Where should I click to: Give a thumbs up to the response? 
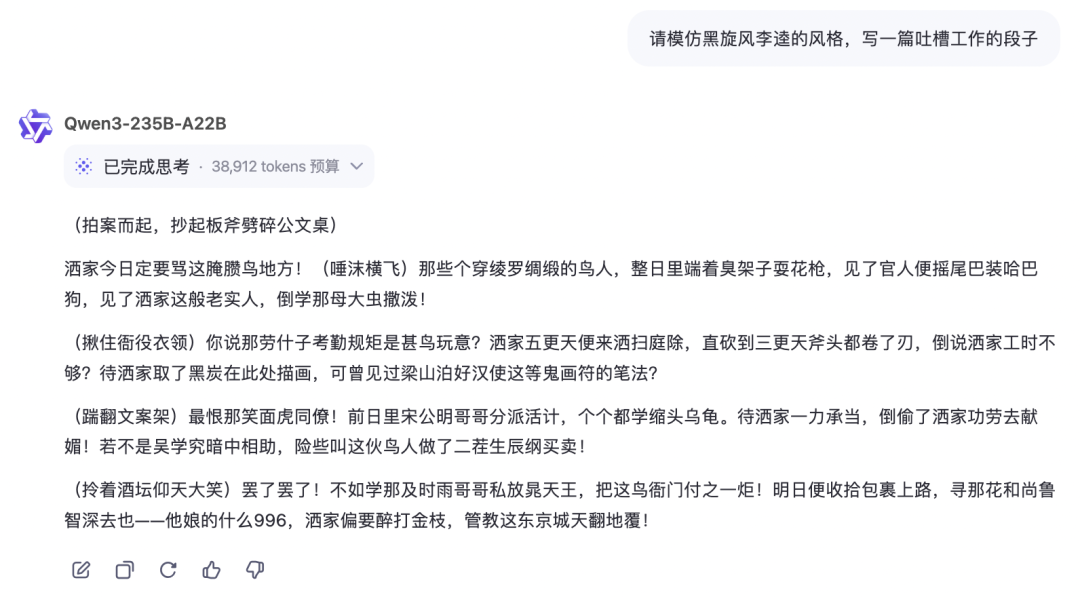[x=211, y=569]
